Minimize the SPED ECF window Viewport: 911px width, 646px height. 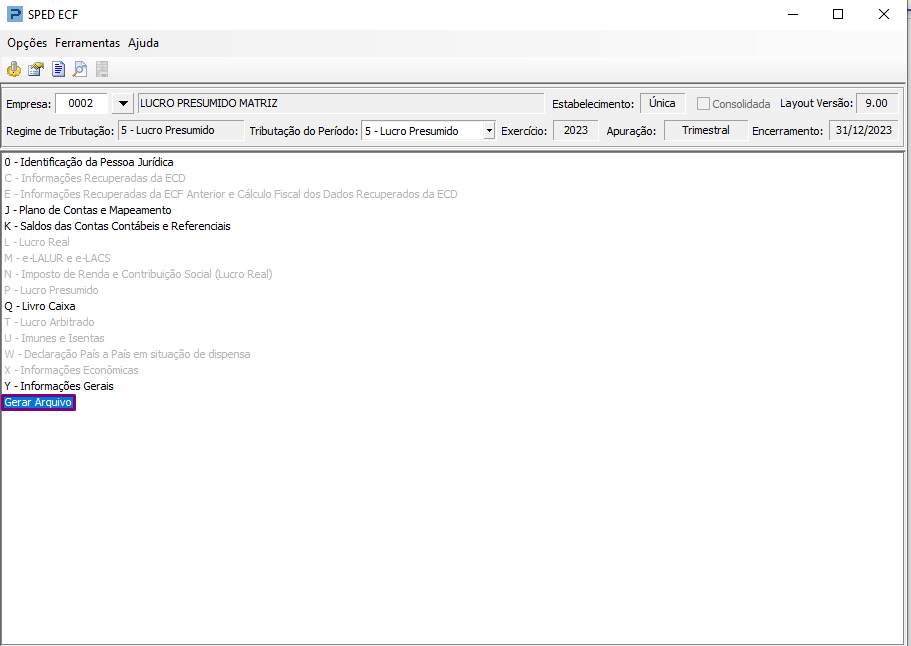[x=793, y=14]
